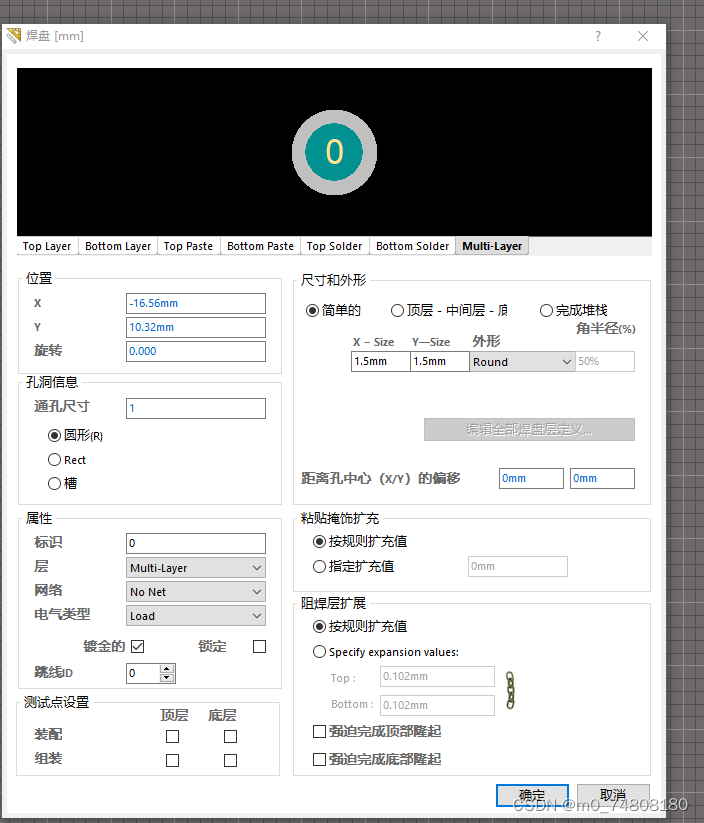Click the X offset 0mm field
Viewport: 704px width, 823px height.
[x=531, y=479]
